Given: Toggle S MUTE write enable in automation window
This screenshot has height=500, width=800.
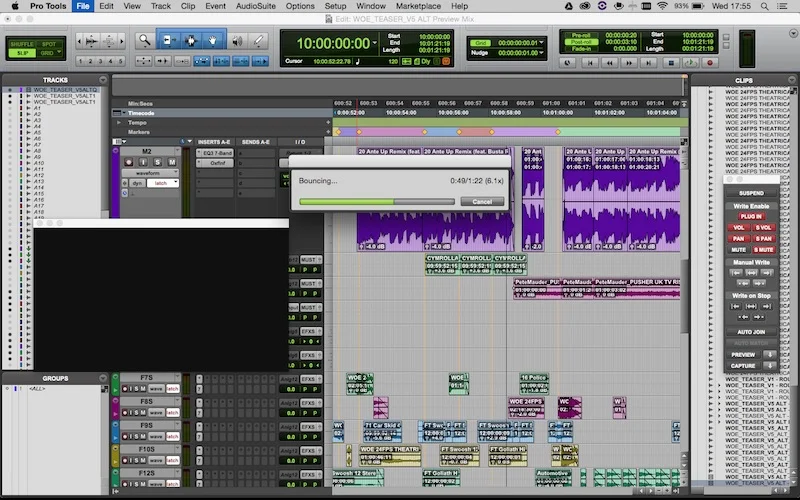Looking at the screenshot, I should [x=763, y=250].
